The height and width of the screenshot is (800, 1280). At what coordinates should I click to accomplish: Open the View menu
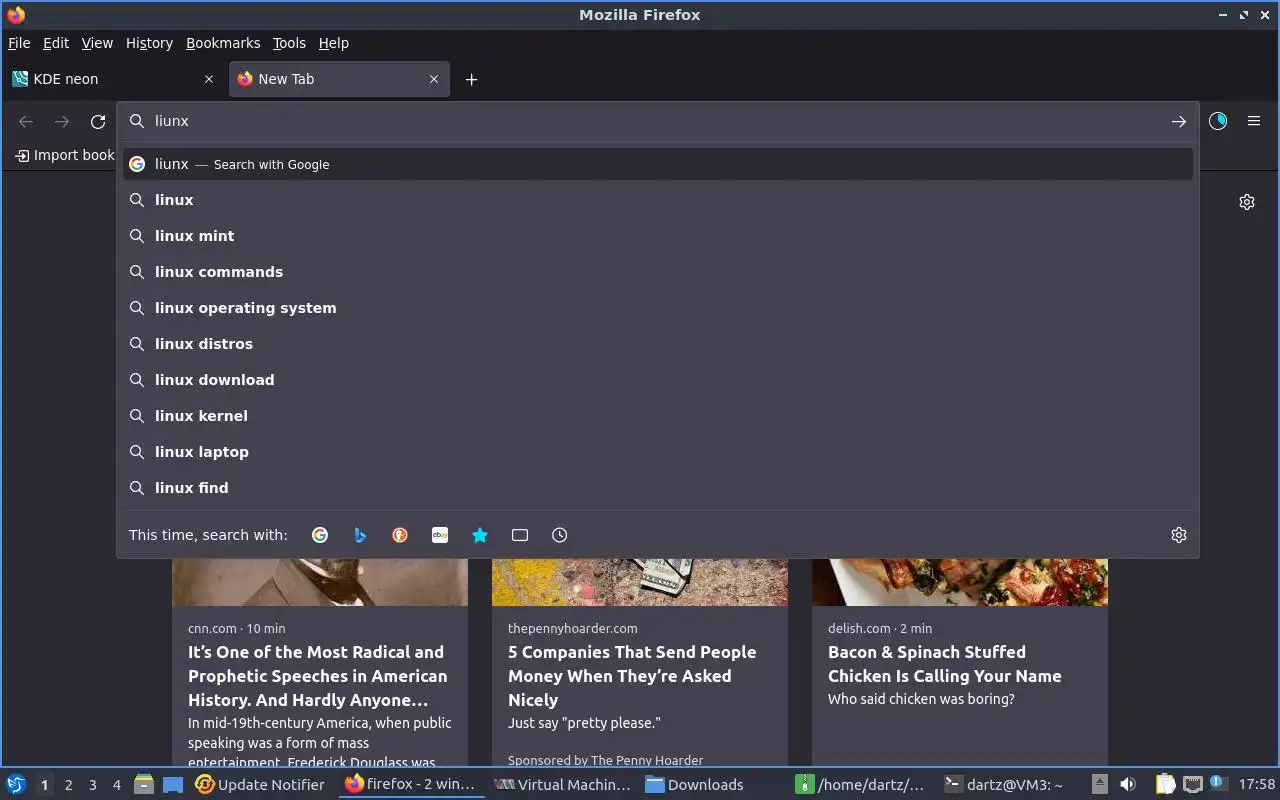pos(97,43)
